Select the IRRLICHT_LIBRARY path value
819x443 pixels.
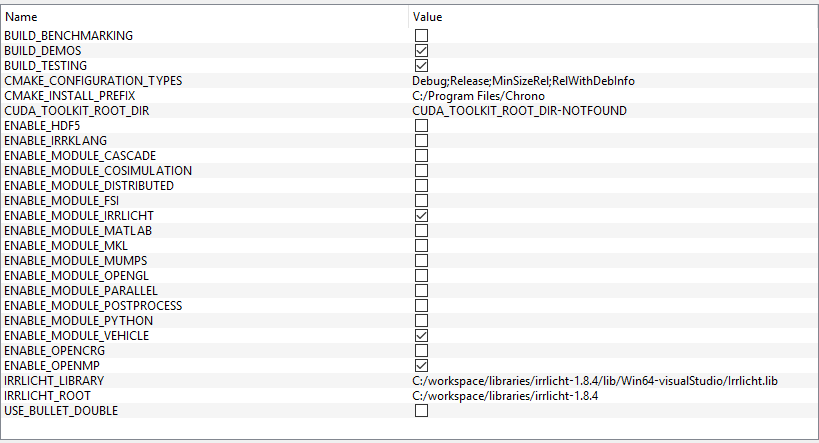point(594,381)
